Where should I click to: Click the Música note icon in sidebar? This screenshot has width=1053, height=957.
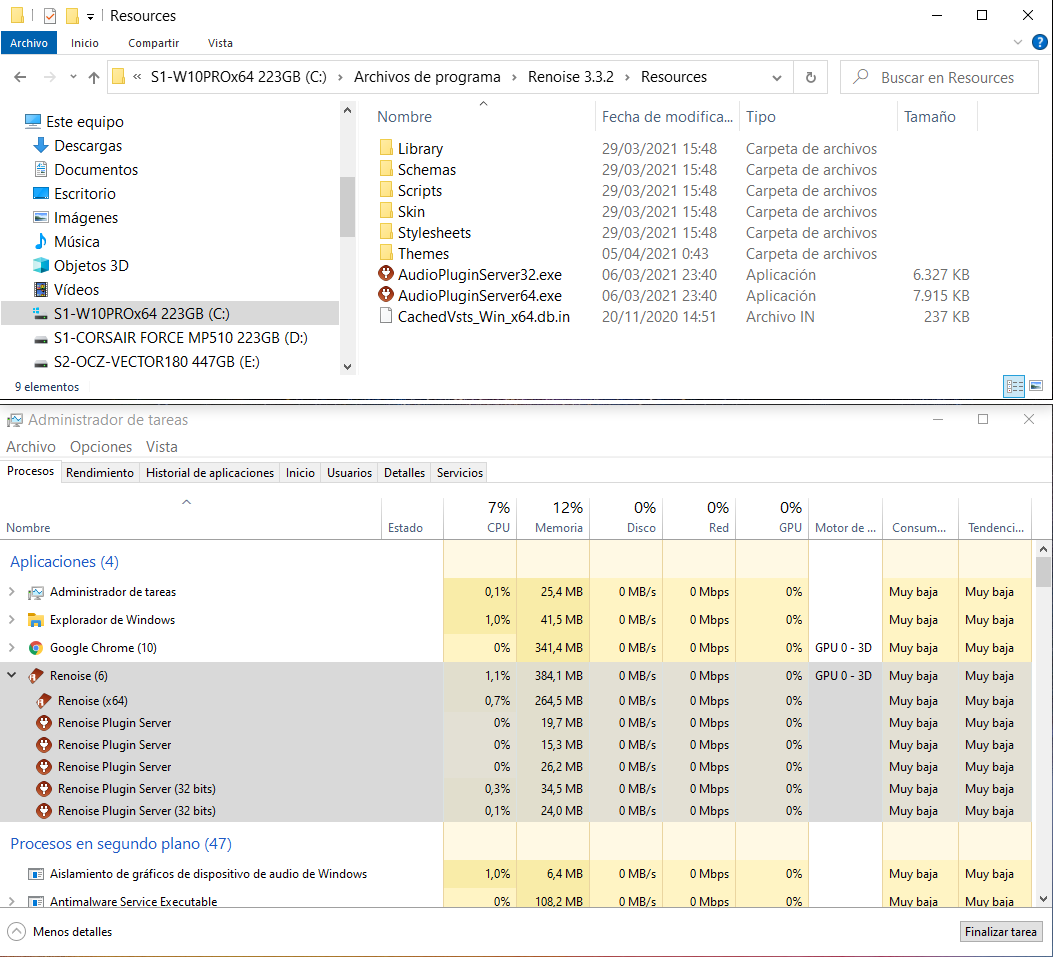tap(41, 241)
